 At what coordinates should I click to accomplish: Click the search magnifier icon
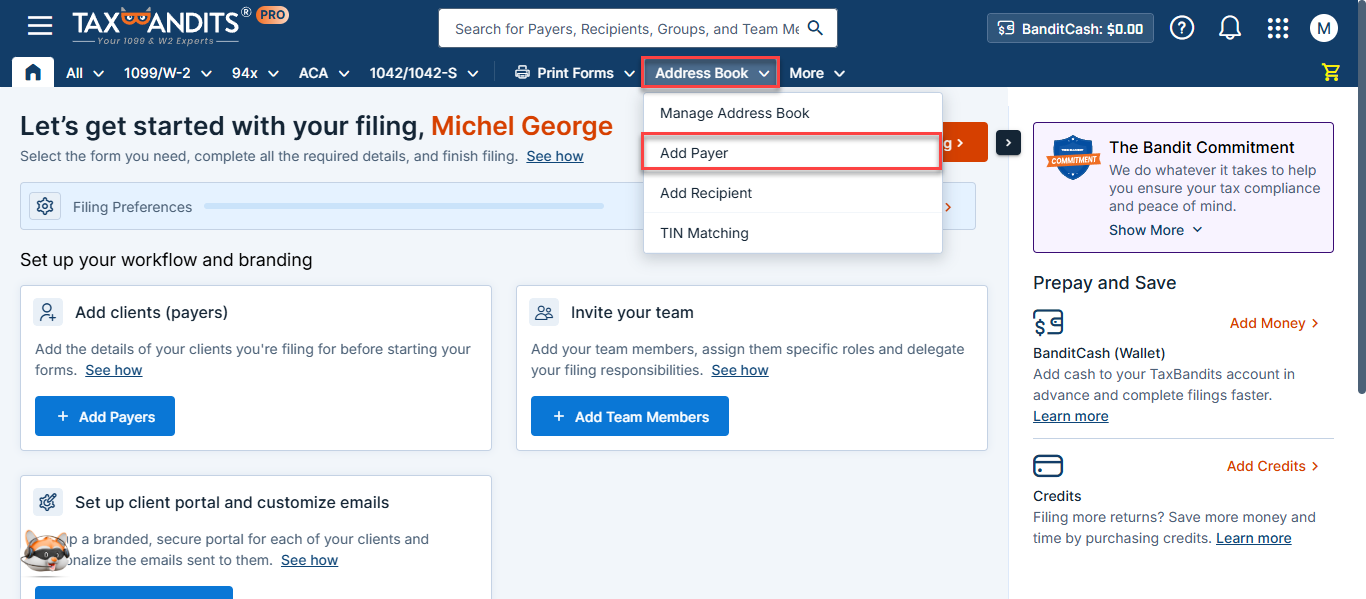click(816, 28)
